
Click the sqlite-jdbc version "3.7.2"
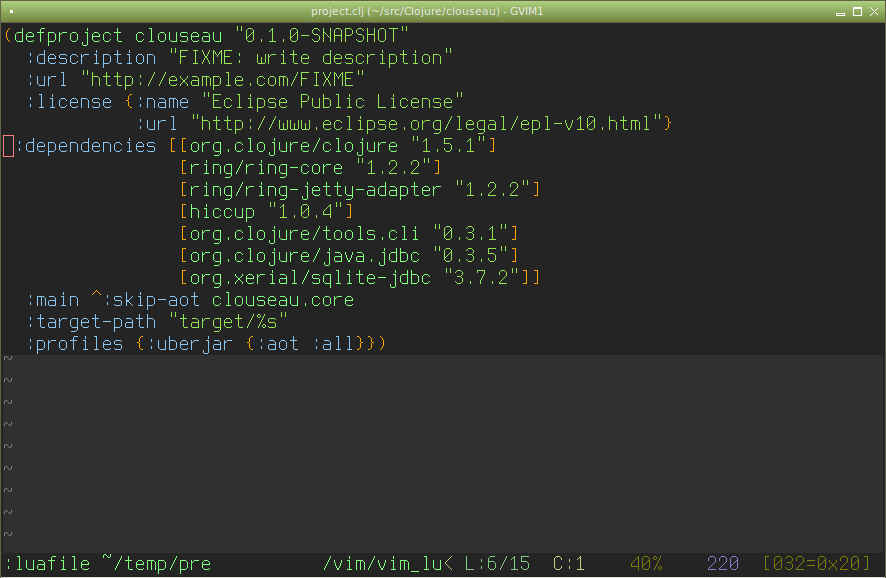pyautogui.click(x=481, y=279)
